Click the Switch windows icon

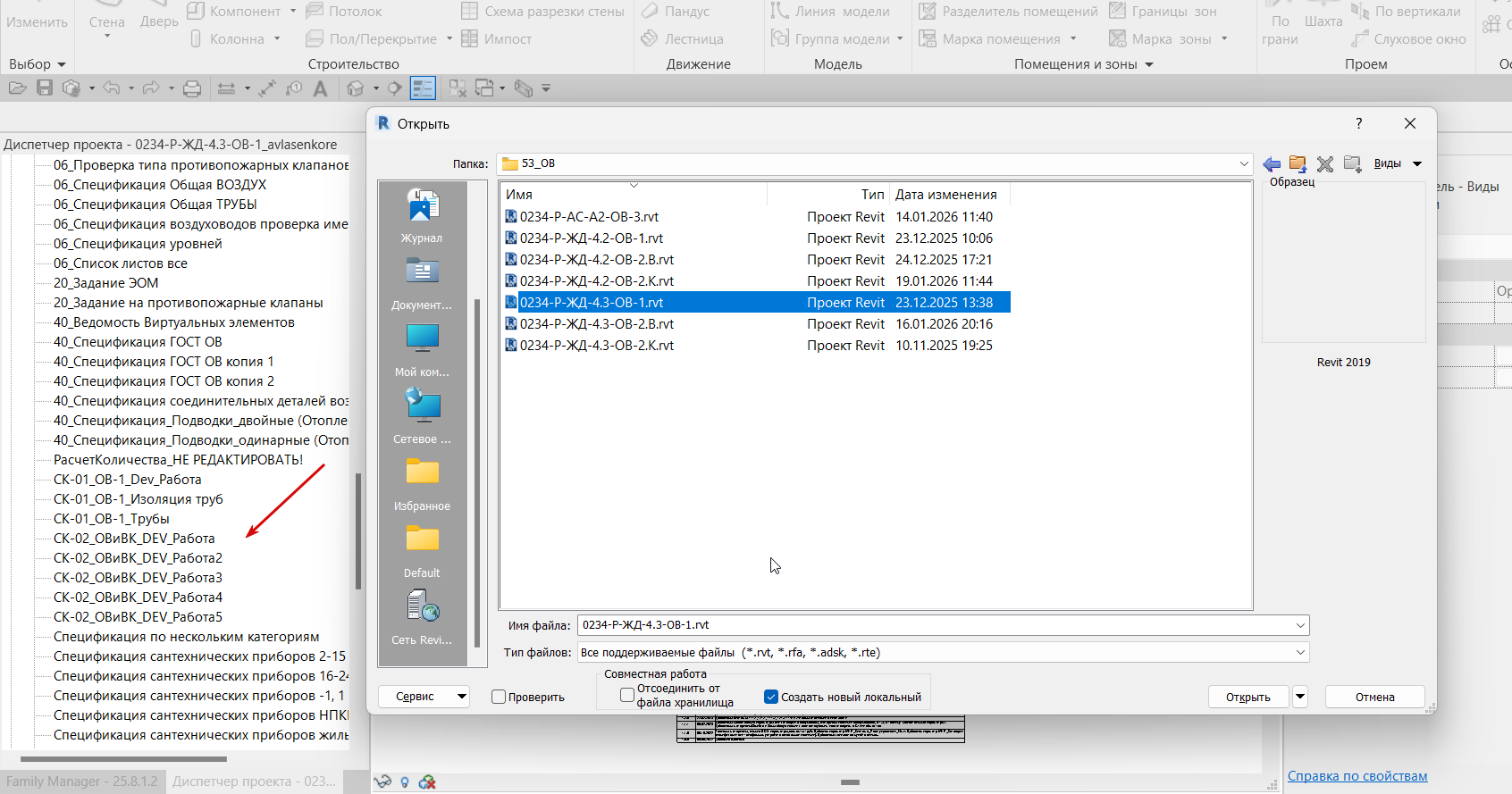(485, 88)
